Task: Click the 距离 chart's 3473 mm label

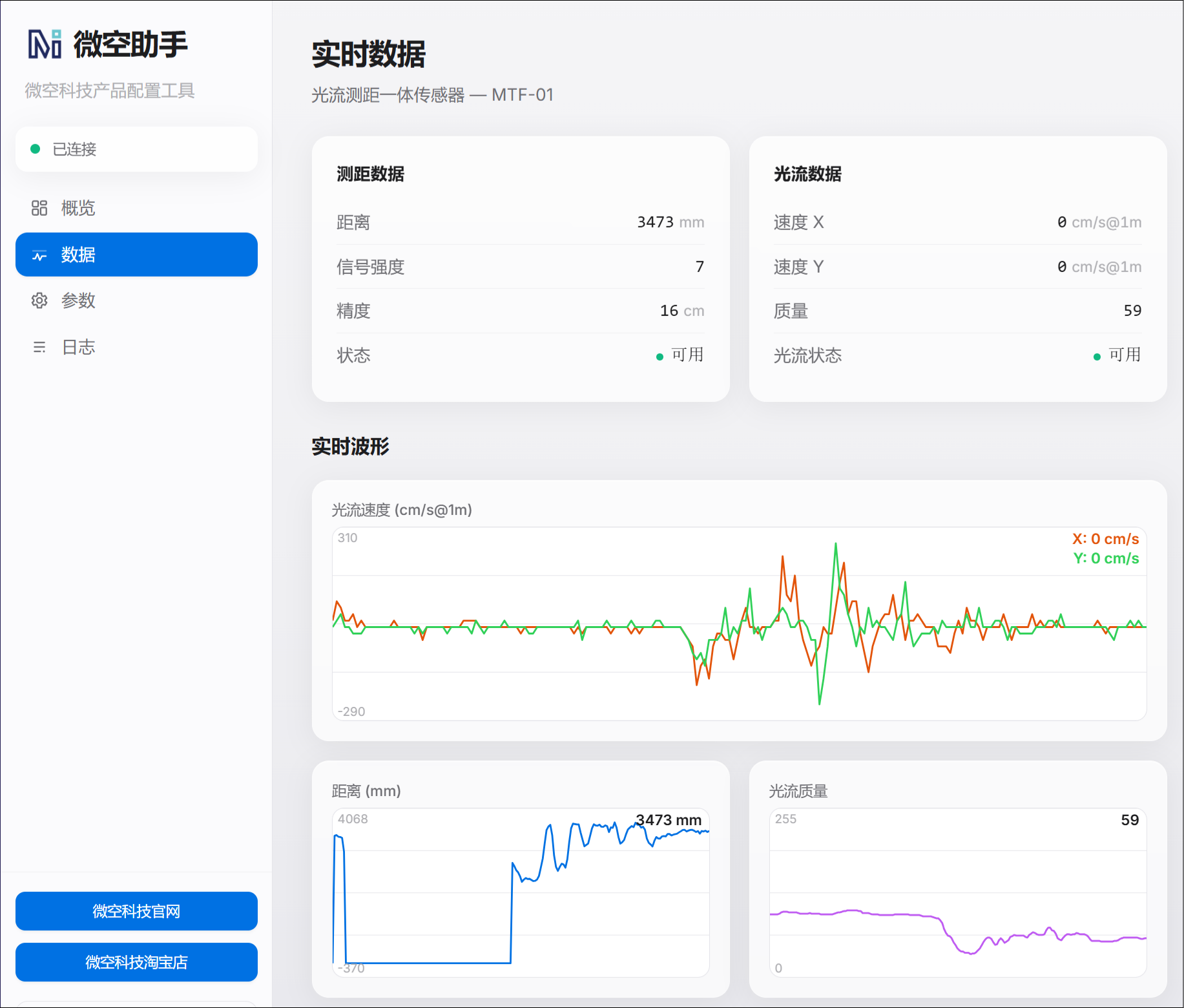Action: pos(669,820)
